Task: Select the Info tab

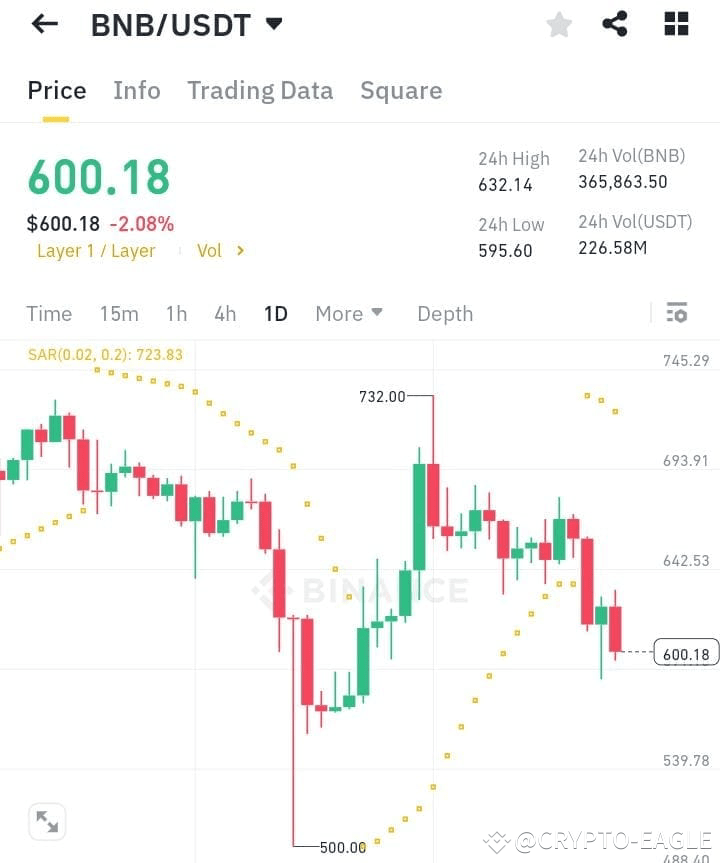Action: [x=137, y=90]
